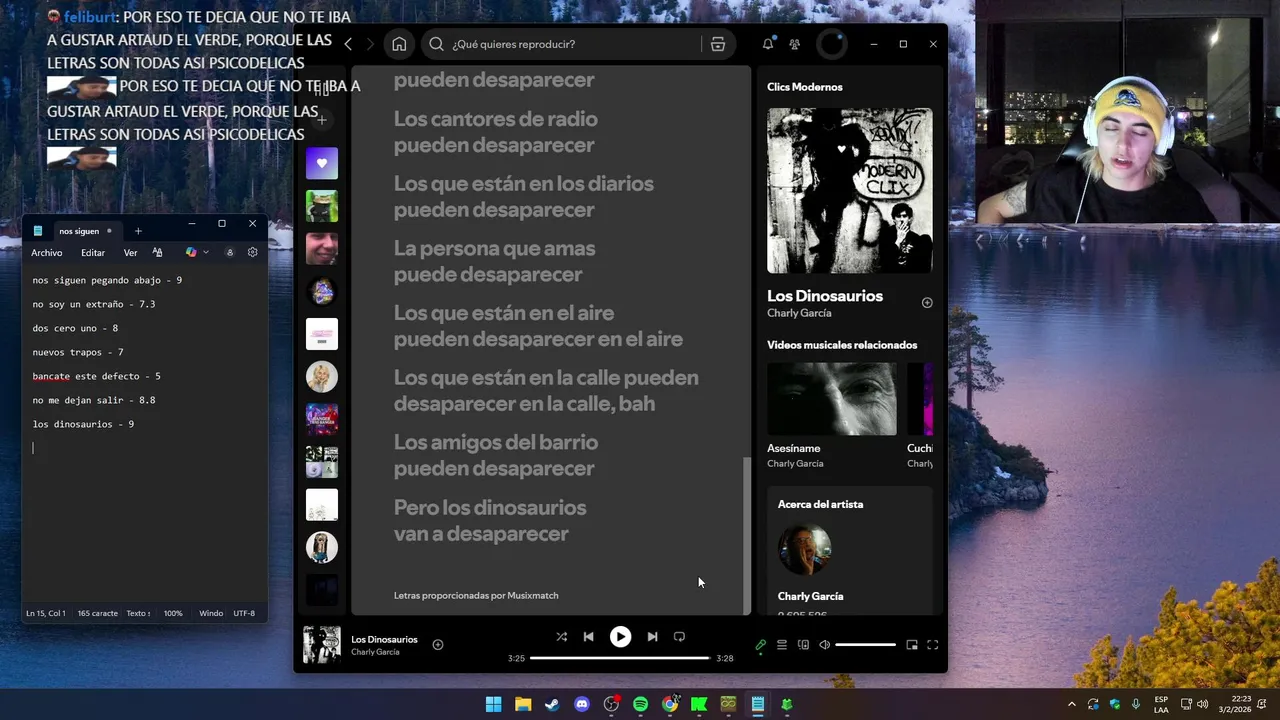Viewport: 1280px width, 720px height.
Task: Add Los Dinosaurios to library from right panel
Action: coord(927,303)
